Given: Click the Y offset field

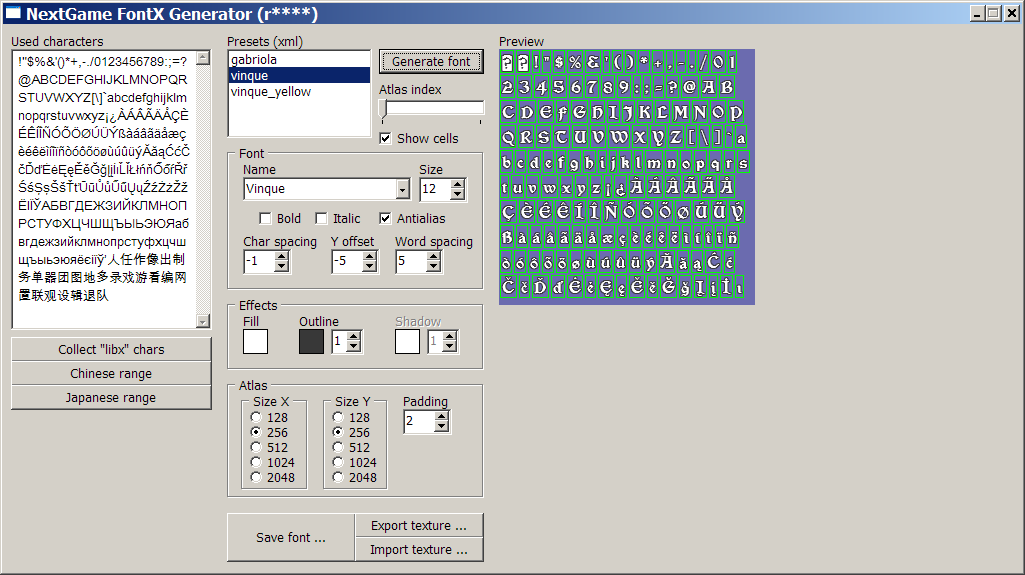Looking at the screenshot, I should [347, 262].
